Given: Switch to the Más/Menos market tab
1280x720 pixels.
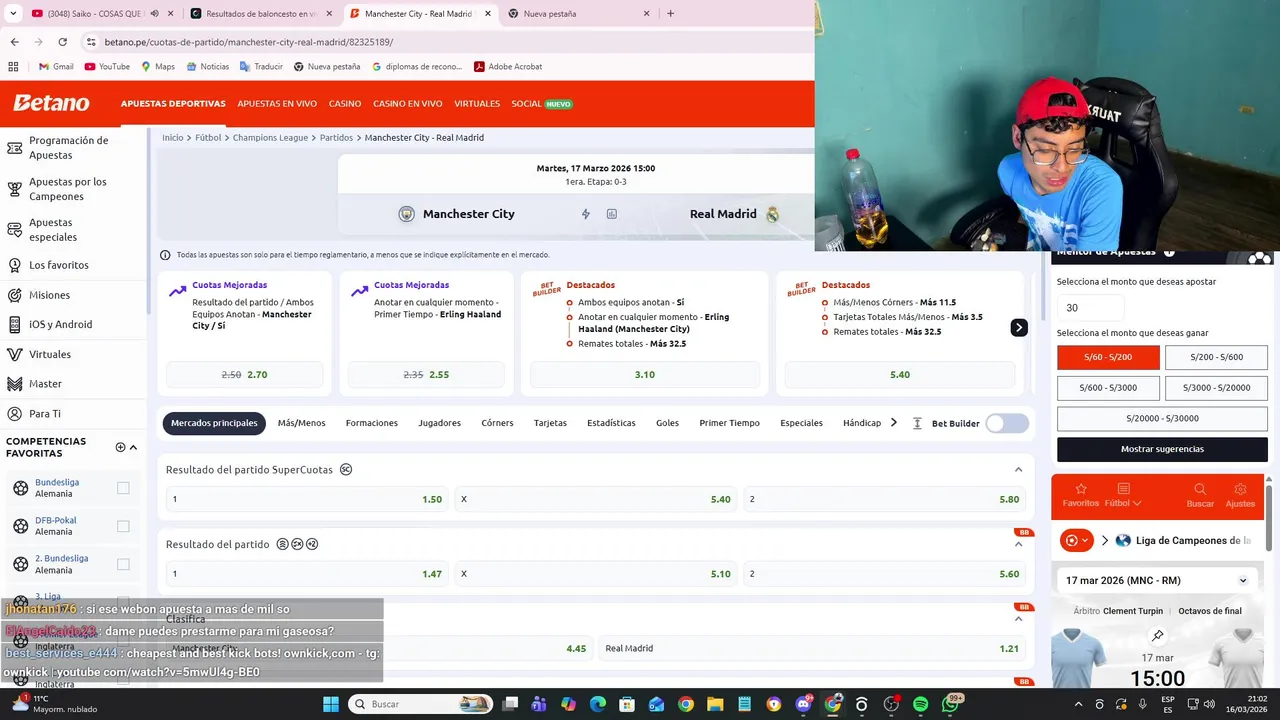Looking at the screenshot, I should tap(301, 423).
